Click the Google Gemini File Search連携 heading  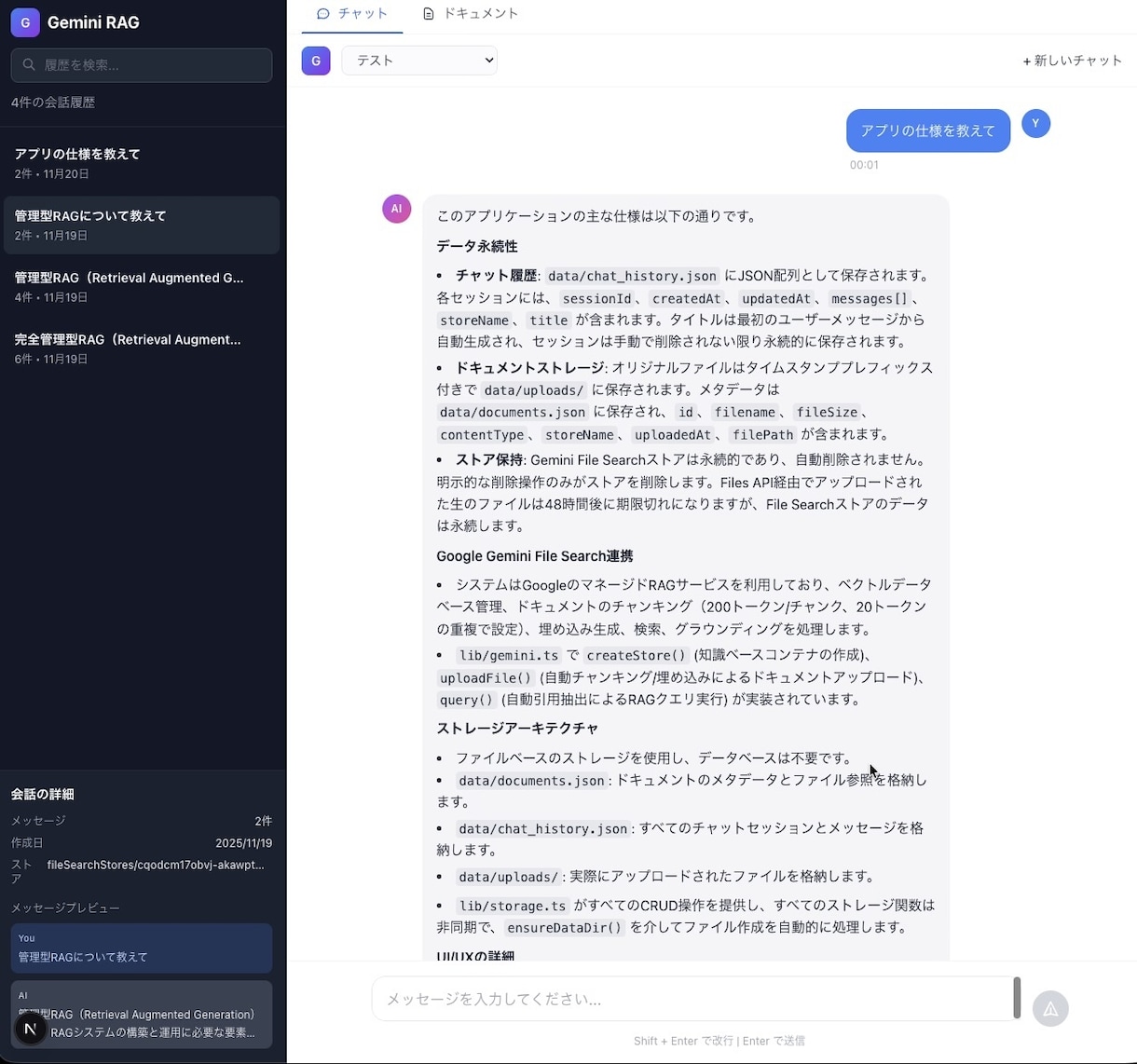pos(535,556)
